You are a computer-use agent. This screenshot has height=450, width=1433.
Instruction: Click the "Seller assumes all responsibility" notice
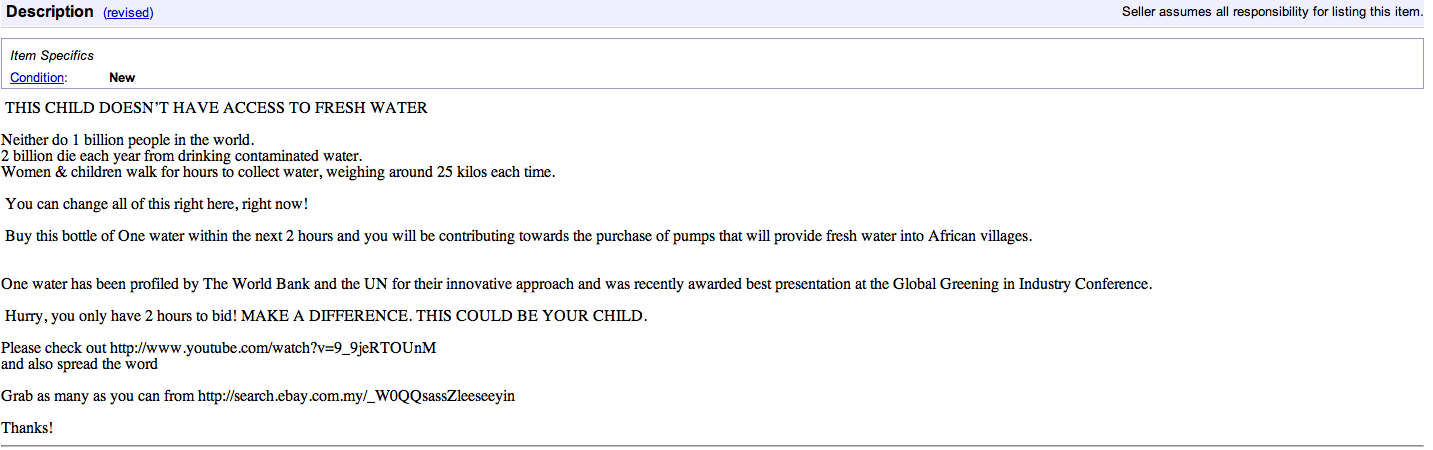click(1271, 12)
